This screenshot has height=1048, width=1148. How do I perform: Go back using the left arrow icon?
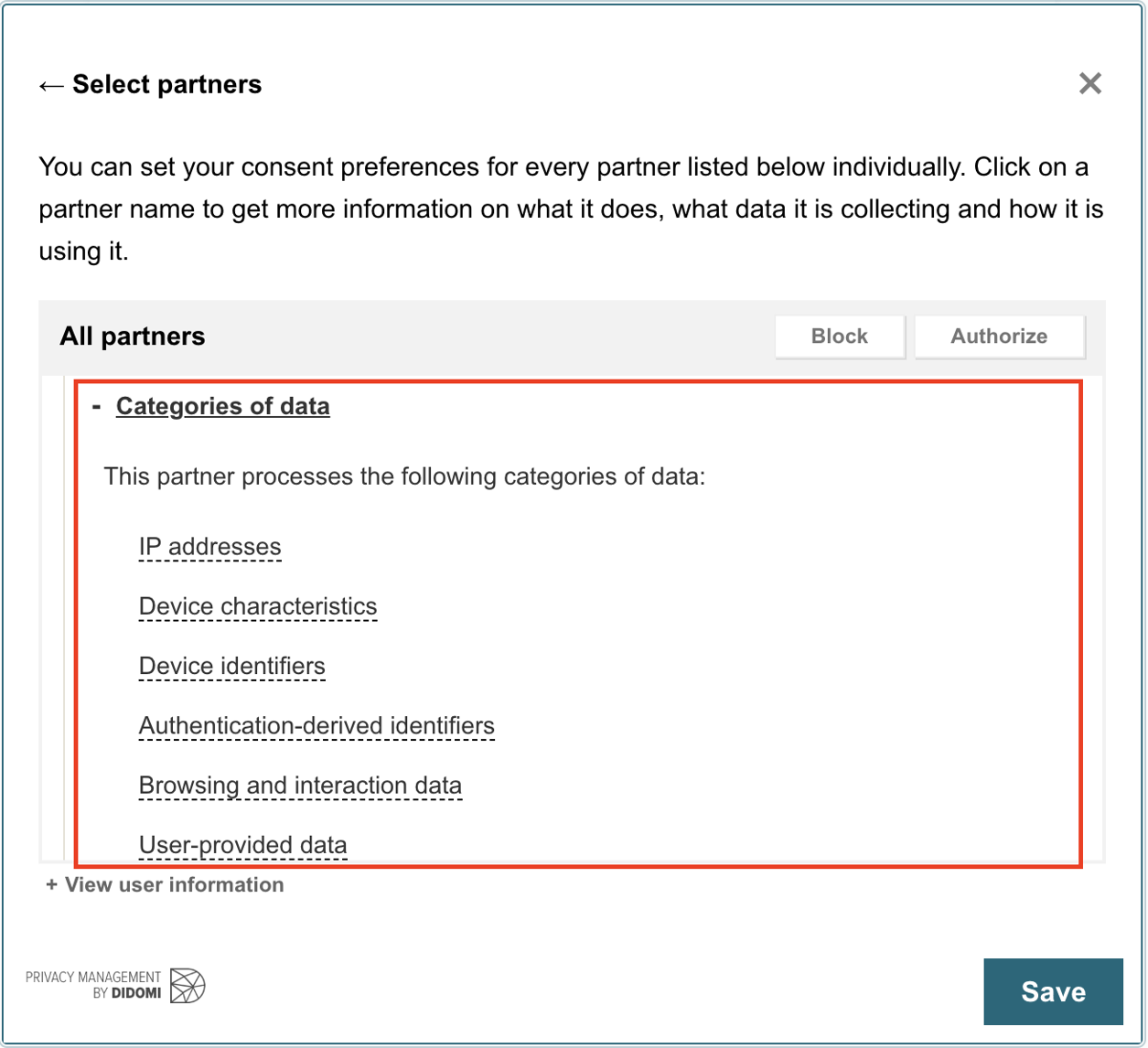(x=51, y=86)
